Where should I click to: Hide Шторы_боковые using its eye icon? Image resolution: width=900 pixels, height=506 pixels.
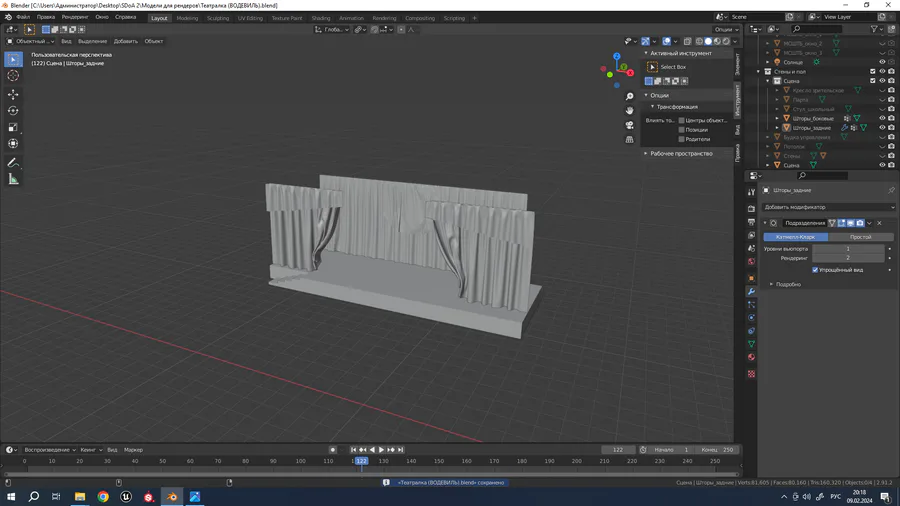(882, 118)
